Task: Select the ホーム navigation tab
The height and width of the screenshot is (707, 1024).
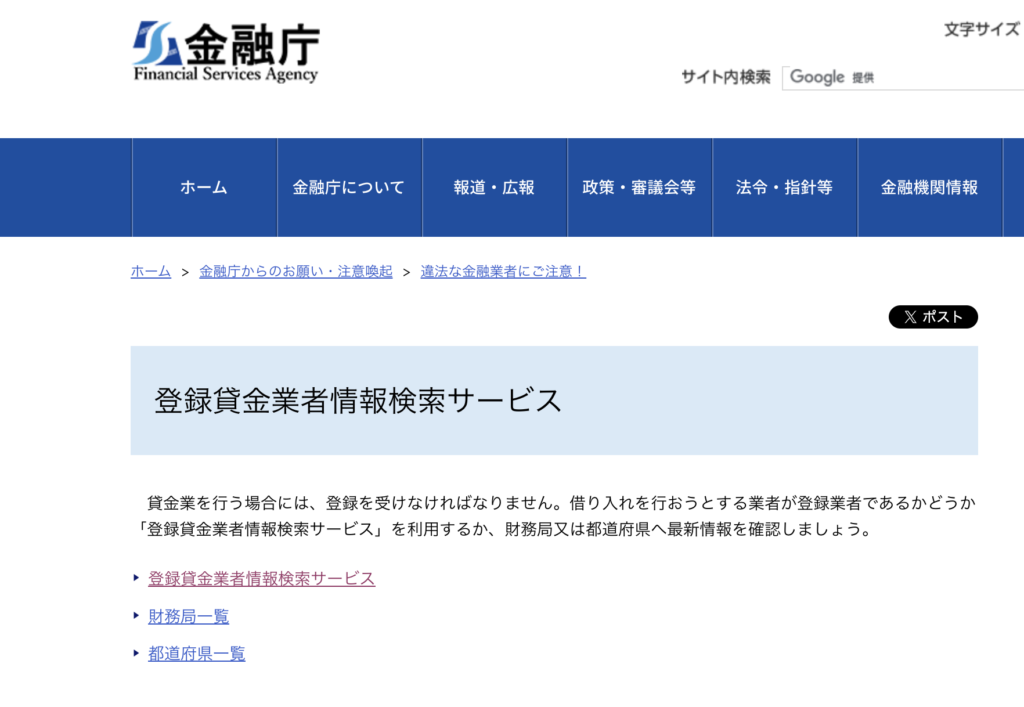Action: point(203,187)
